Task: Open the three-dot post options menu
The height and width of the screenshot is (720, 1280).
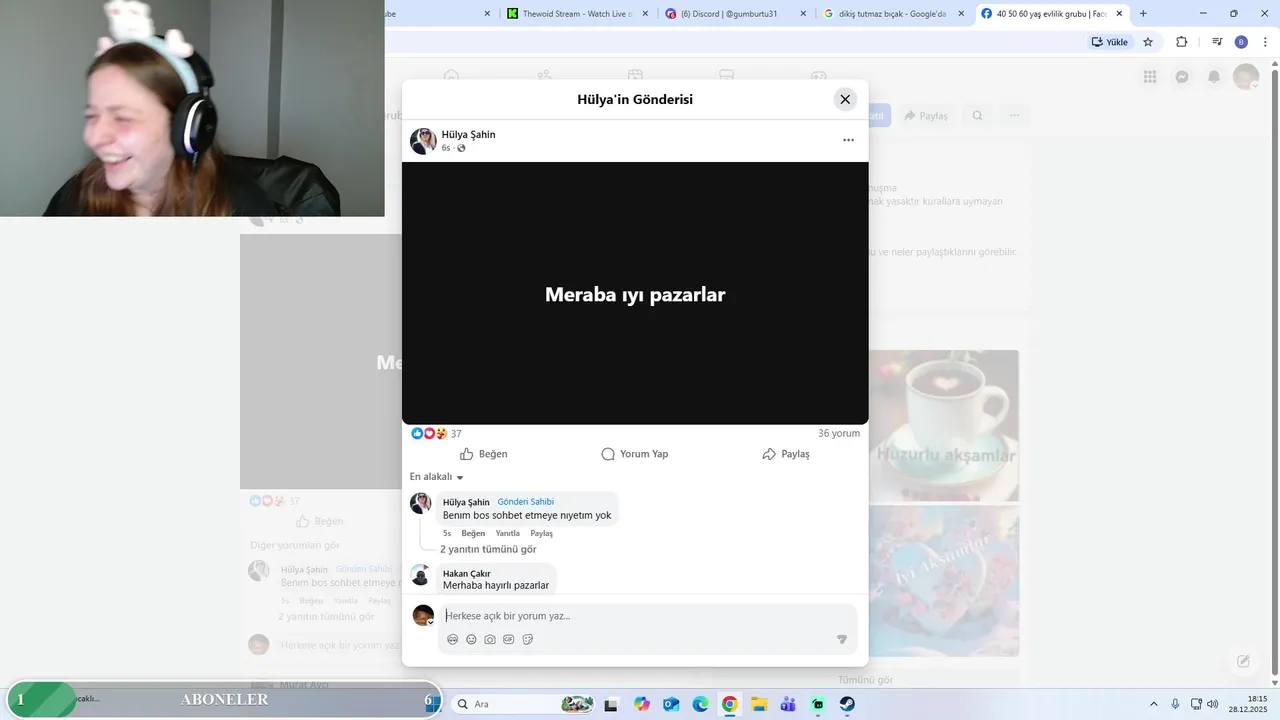Action: click(848, 140)
